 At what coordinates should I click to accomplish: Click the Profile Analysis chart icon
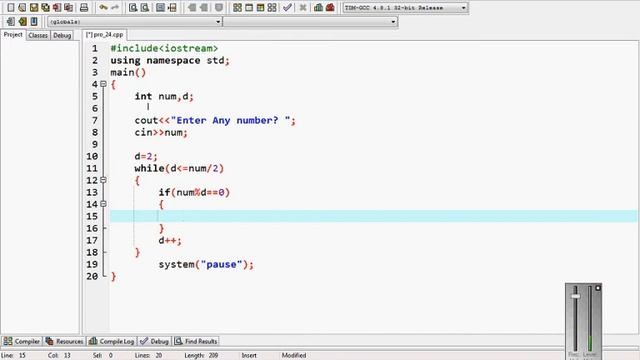[x=318, y=7]
